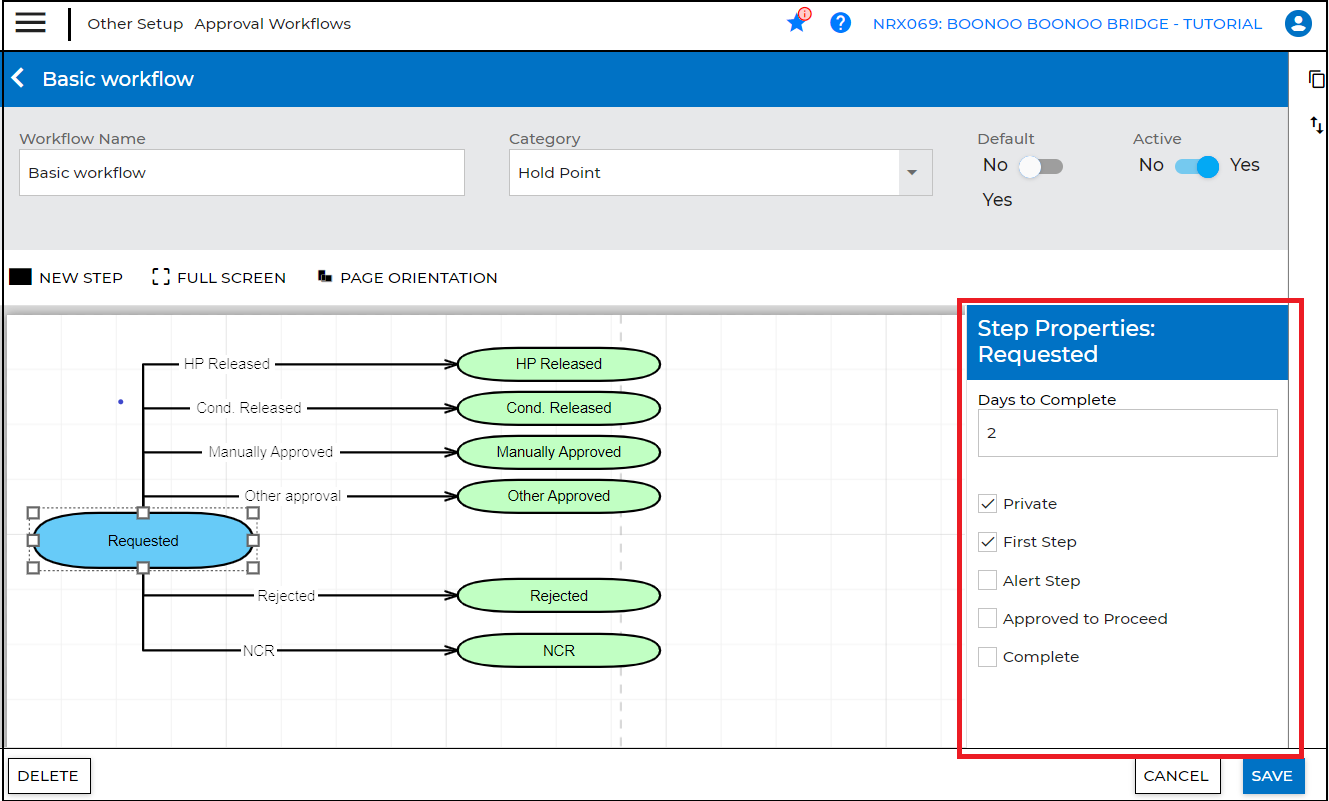Expand the Category dropdown
Screen dimensions: 1329x801
911,173
